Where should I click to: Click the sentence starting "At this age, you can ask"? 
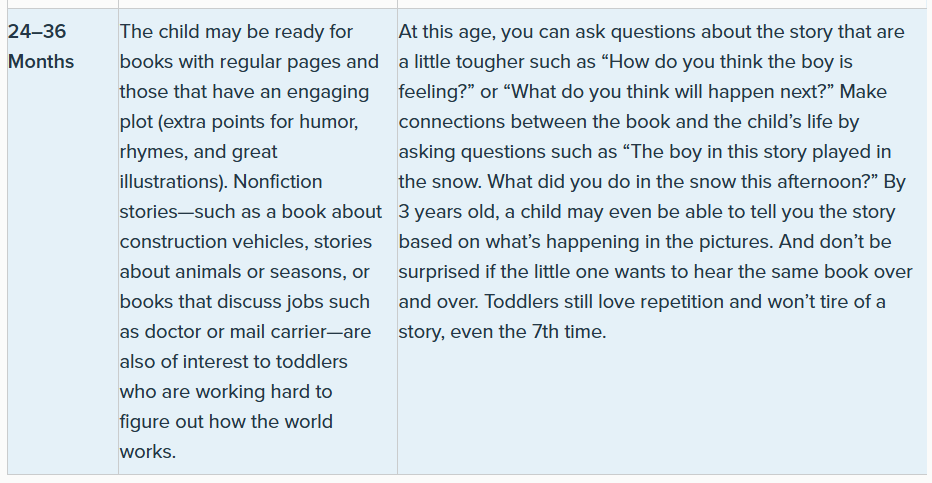651,31
